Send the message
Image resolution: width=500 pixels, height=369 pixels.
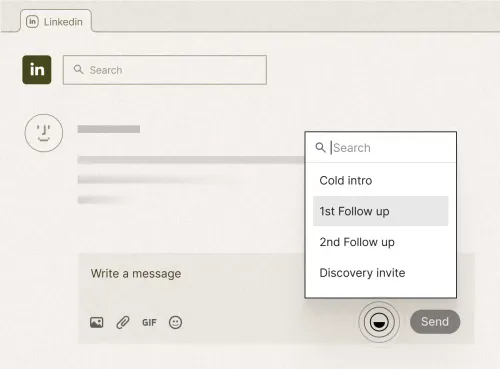(435, 322)
